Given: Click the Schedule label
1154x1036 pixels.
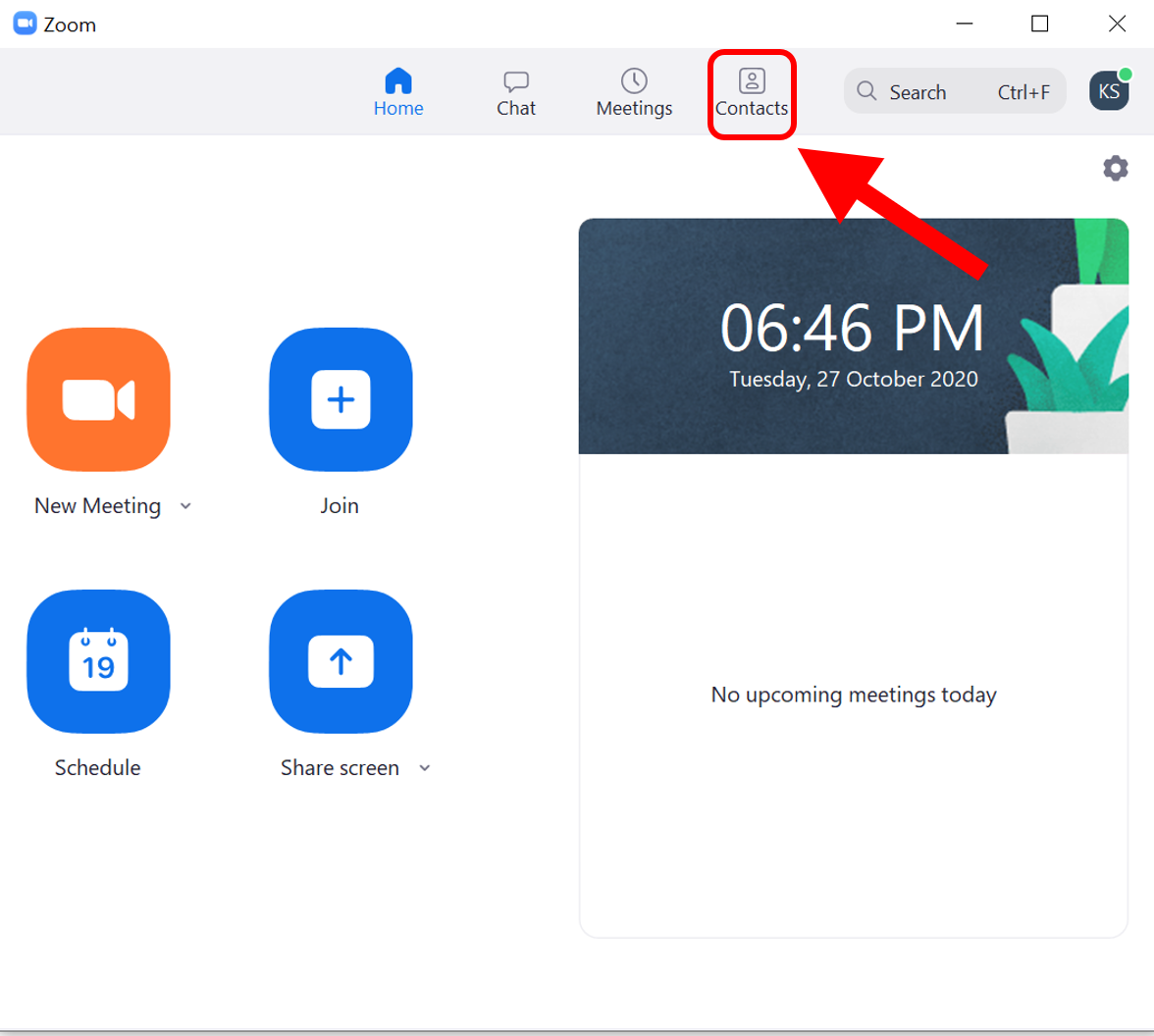Looking at the screenshot, I should (97, 768).
